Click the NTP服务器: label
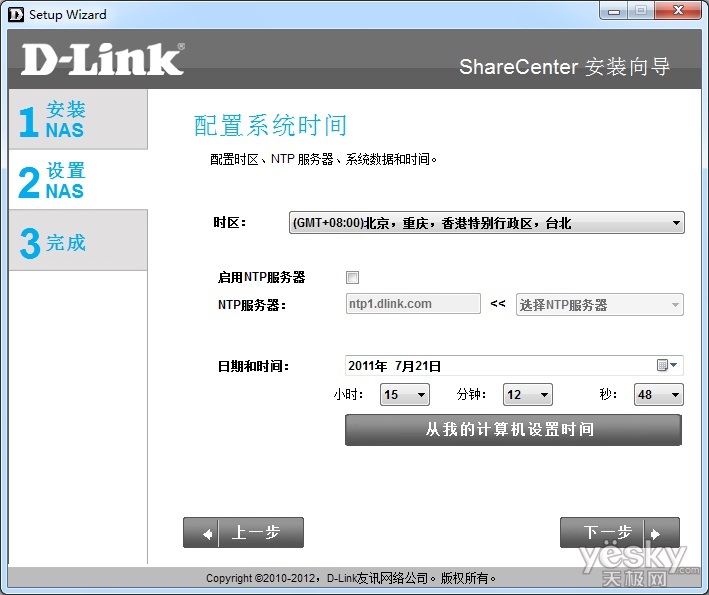Screen dimensions: 709x595 pos(252,305)
